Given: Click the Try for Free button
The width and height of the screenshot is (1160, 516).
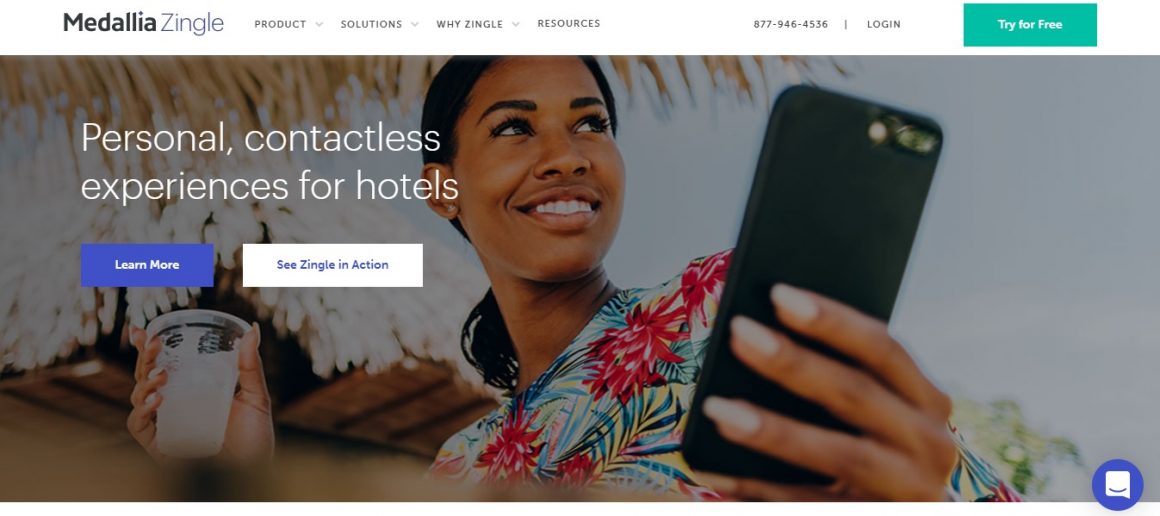Looking at the screenshot, I should [x=1030, y=24].
